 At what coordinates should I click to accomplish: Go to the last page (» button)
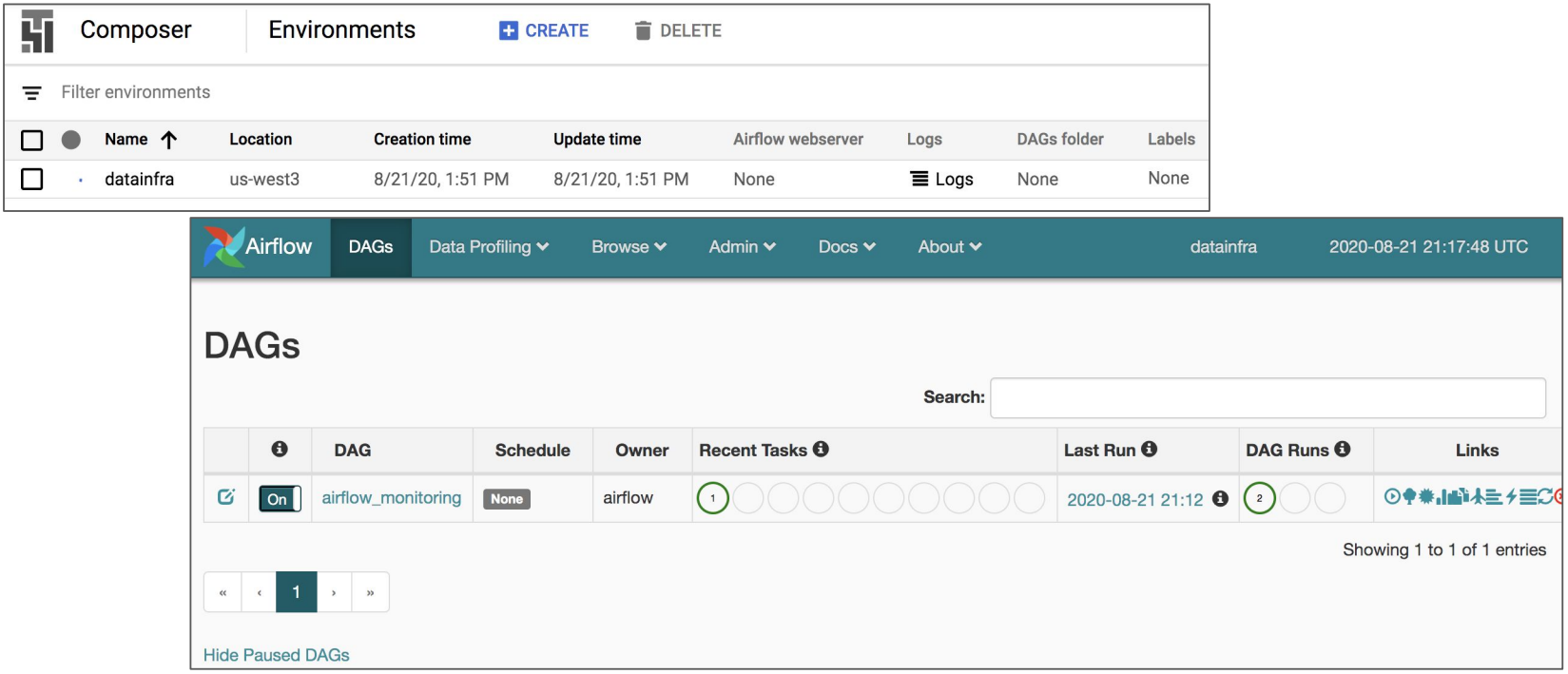[x=370, y=592]
